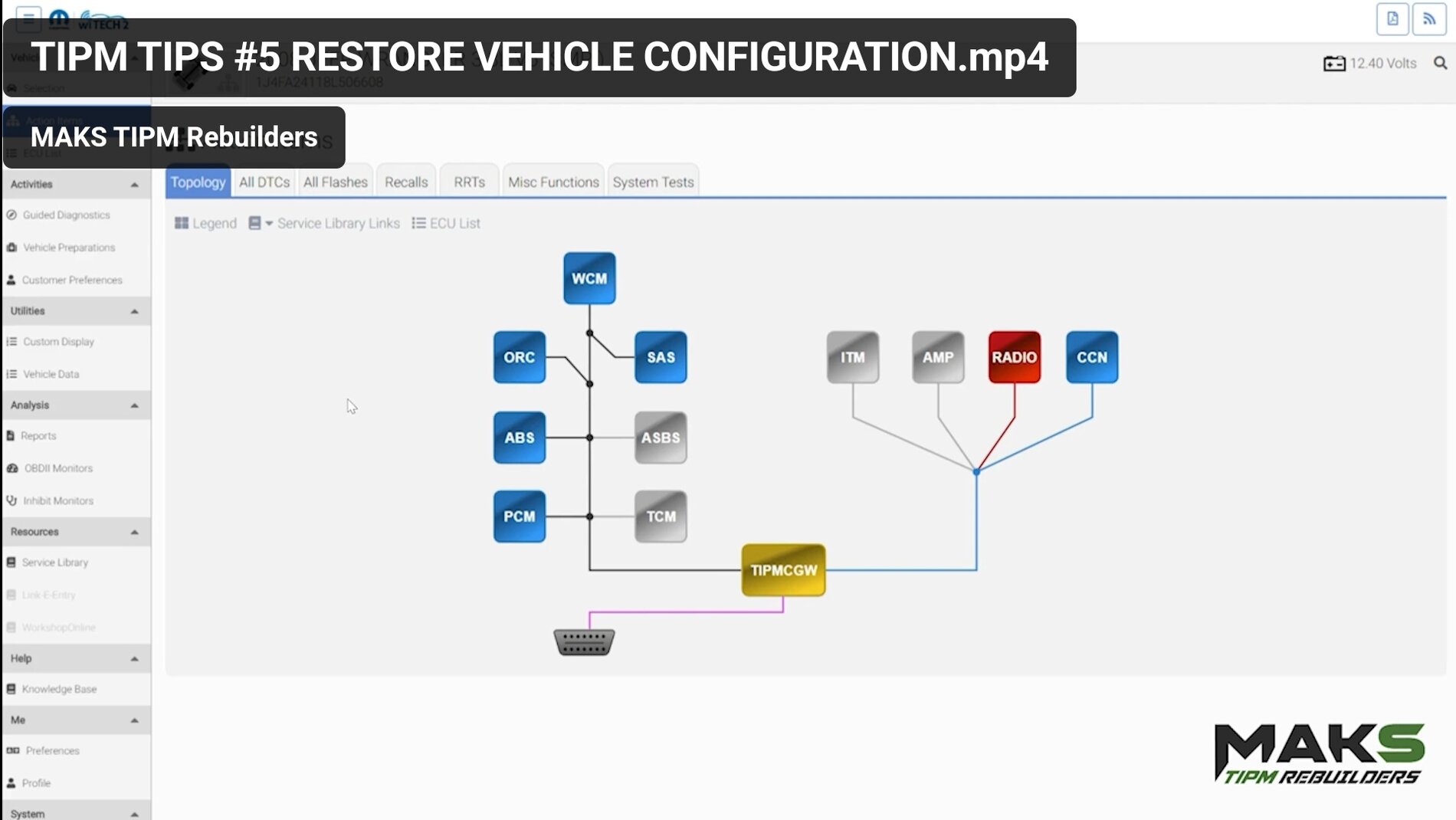Select the grey TCM module node
Image resolution: width=1456 pixels, height=820 pixels.
tap(661, 517)
